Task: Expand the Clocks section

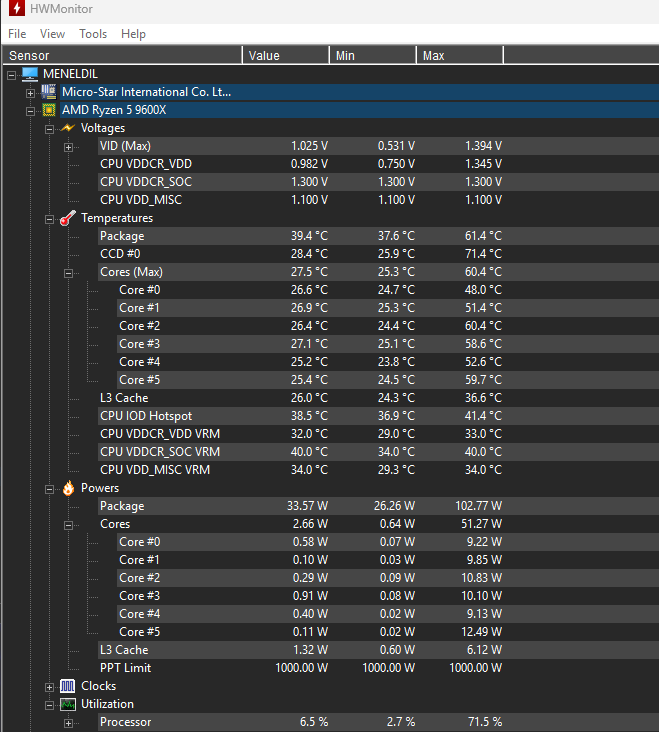Action: pos(49,688)
